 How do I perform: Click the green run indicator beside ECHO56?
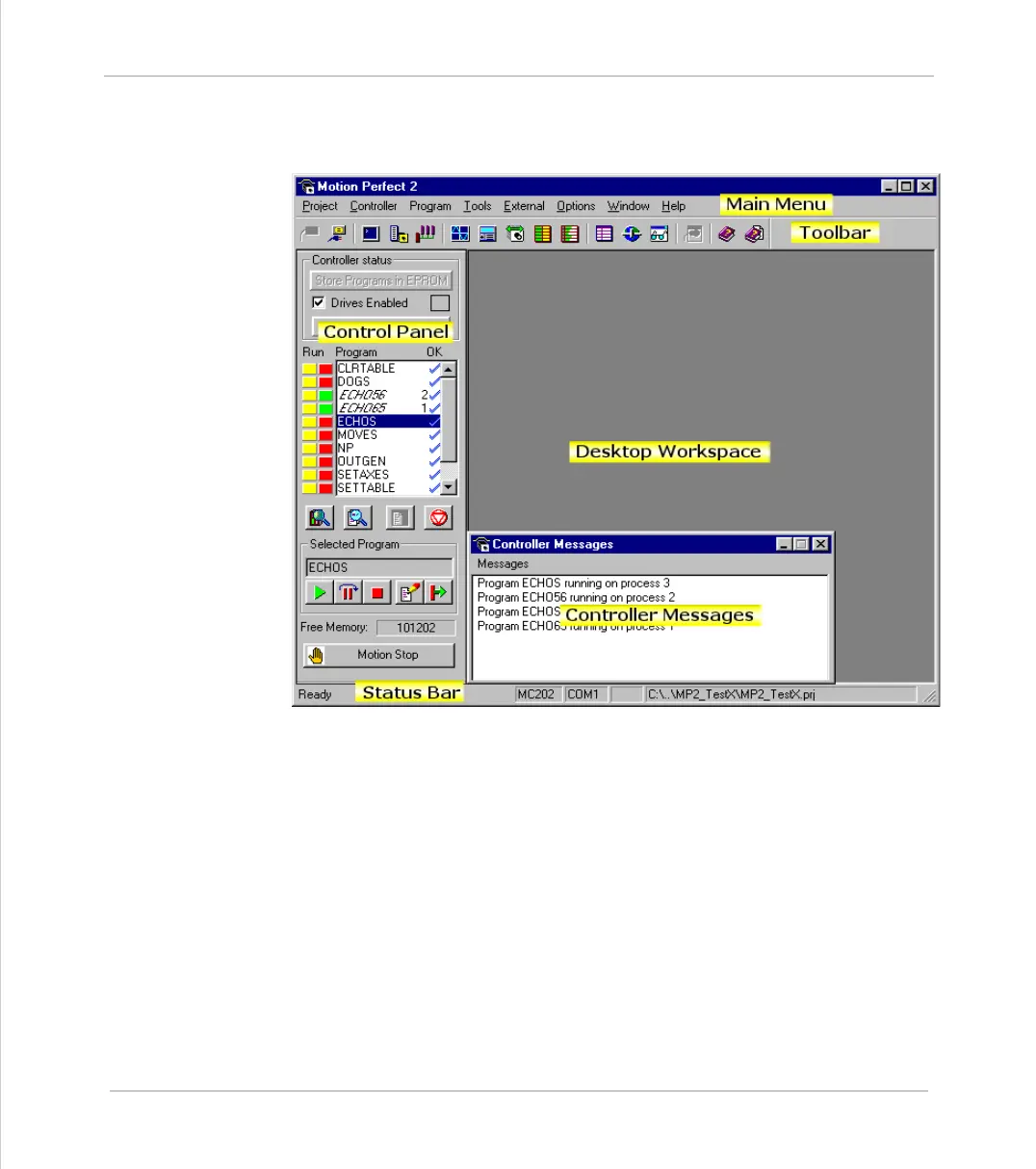pos(325,396)
